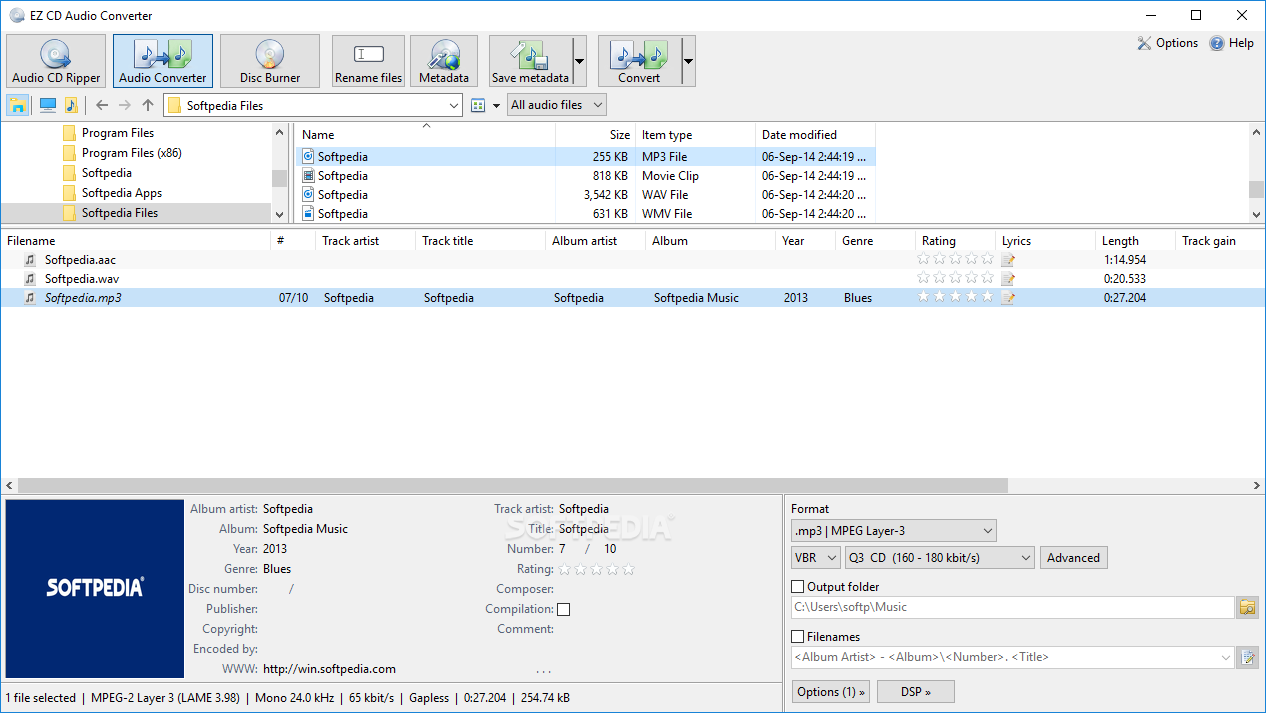Go back with the left arrow

pyautogui.click(x=101, y=105)
